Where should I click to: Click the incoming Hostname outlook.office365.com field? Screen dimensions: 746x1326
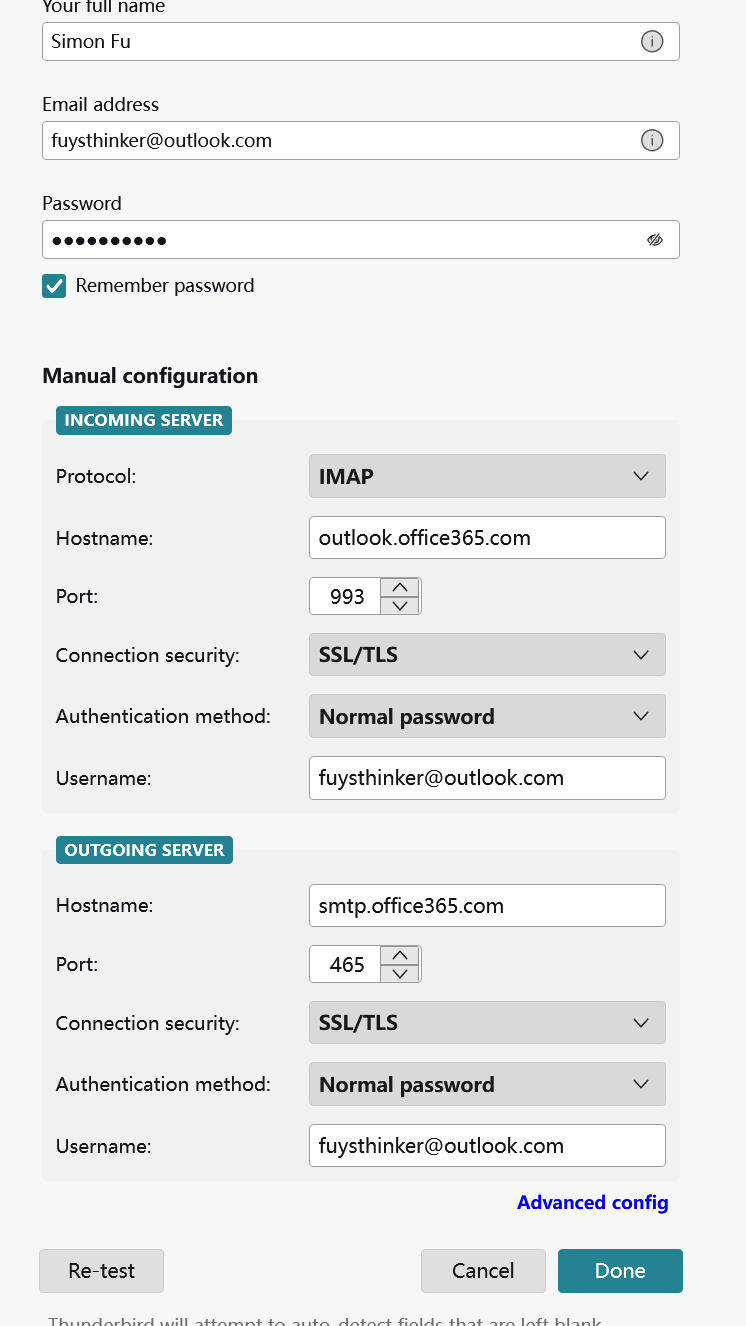click(487, 538)
